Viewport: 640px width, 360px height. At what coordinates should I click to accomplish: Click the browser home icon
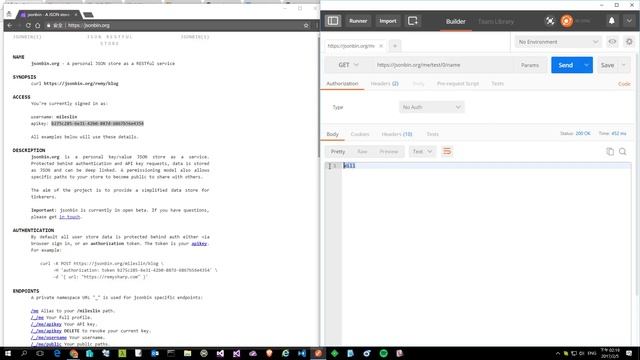pyautogui.click(x=38, y=25)
